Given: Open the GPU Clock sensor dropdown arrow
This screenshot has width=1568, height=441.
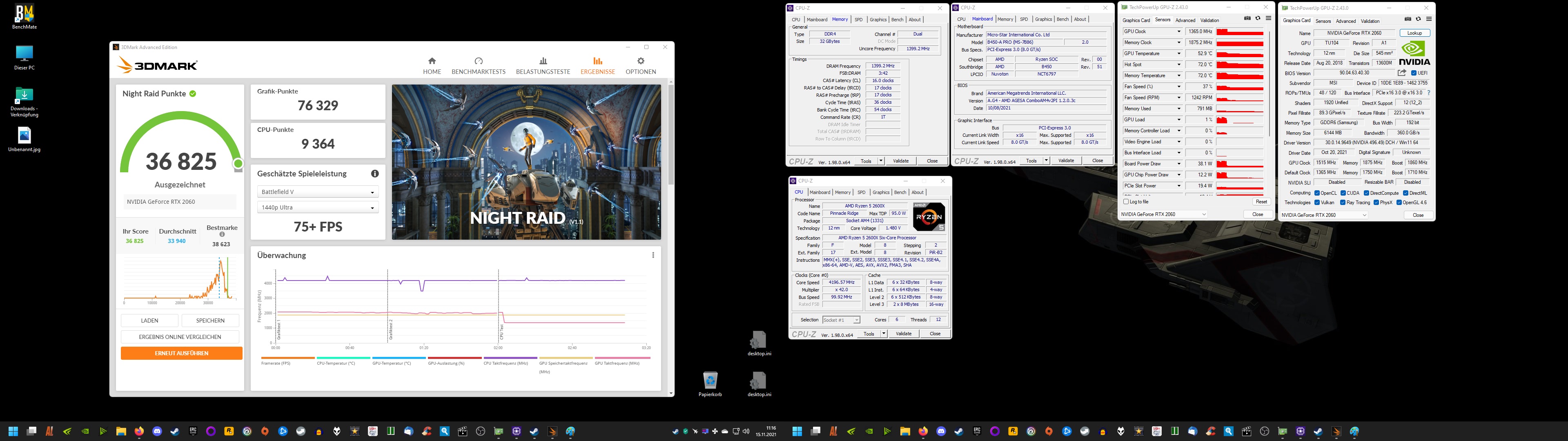Looking at the screenshot, I should click(x=1178, y=32).
